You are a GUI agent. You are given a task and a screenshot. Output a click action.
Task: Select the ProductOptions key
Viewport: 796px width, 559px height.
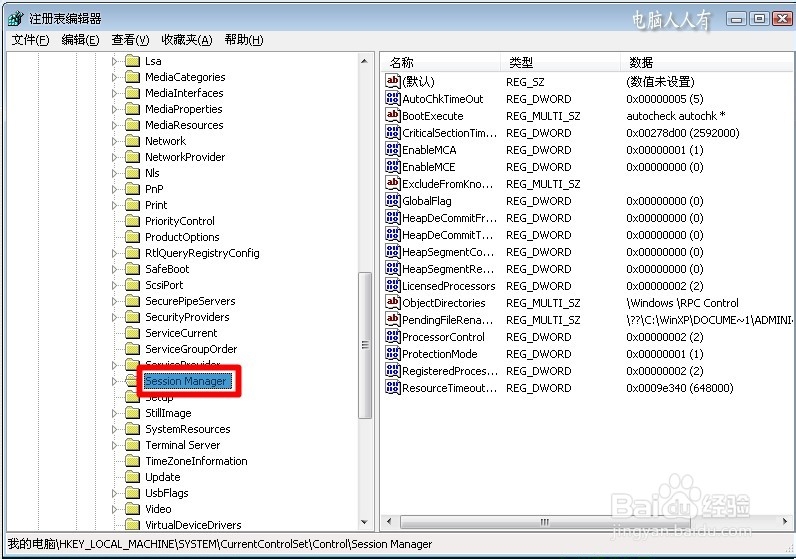(x=182, y=237)
